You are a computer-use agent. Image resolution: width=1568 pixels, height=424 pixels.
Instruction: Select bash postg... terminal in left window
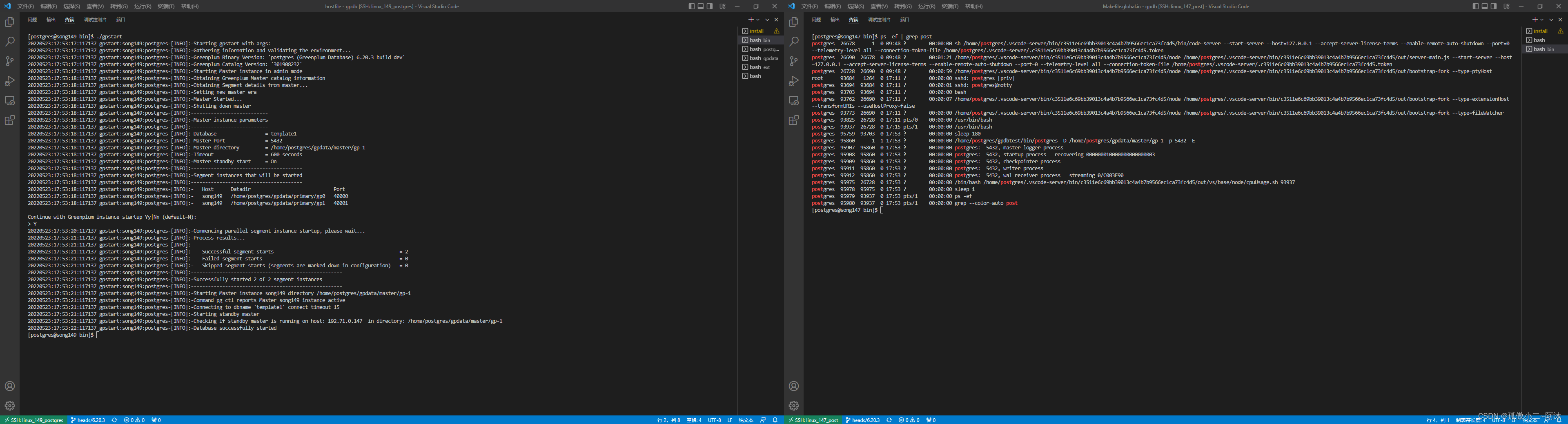click(761, 49)
